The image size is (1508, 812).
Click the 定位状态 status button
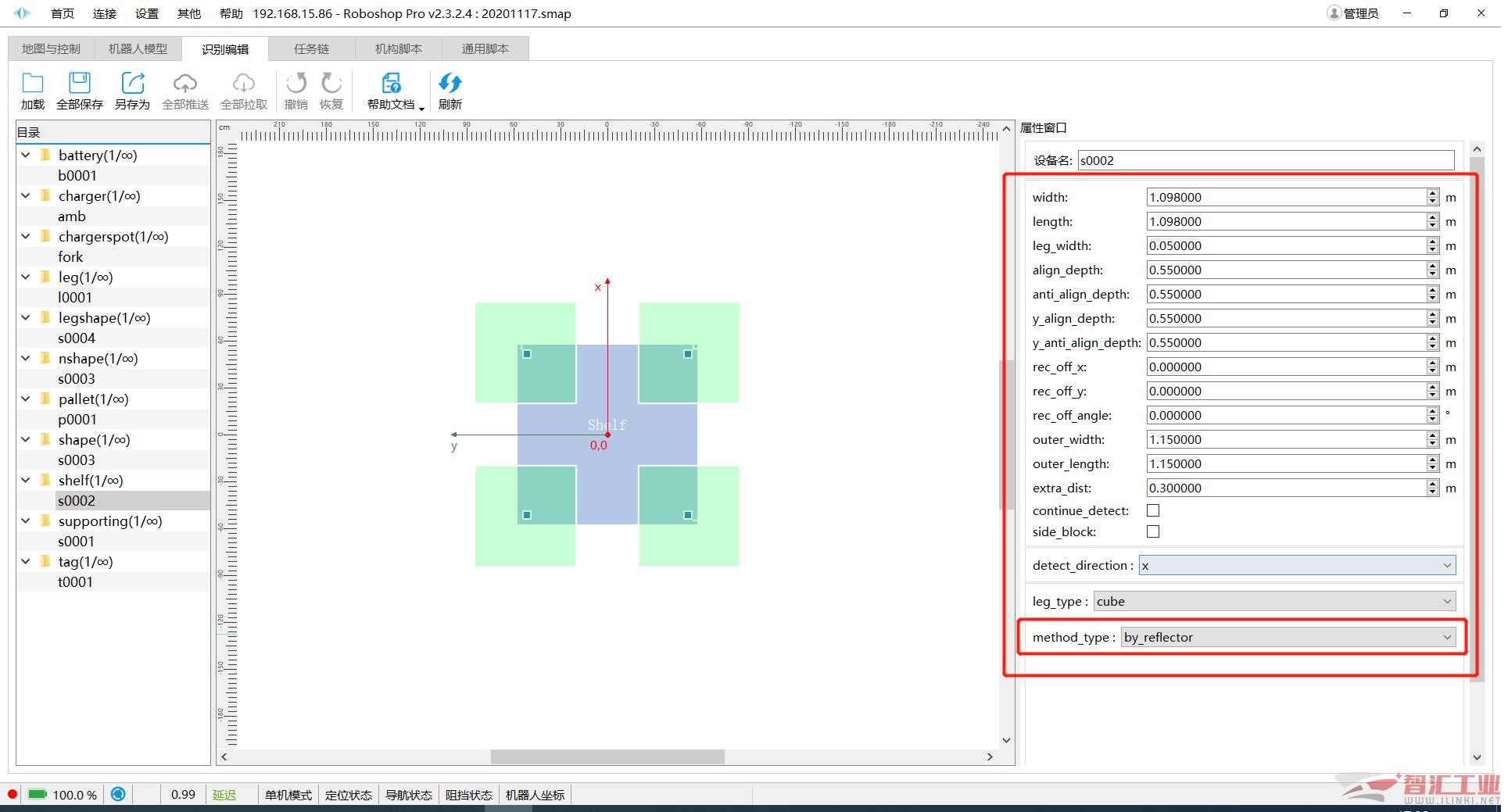[349, 795]
